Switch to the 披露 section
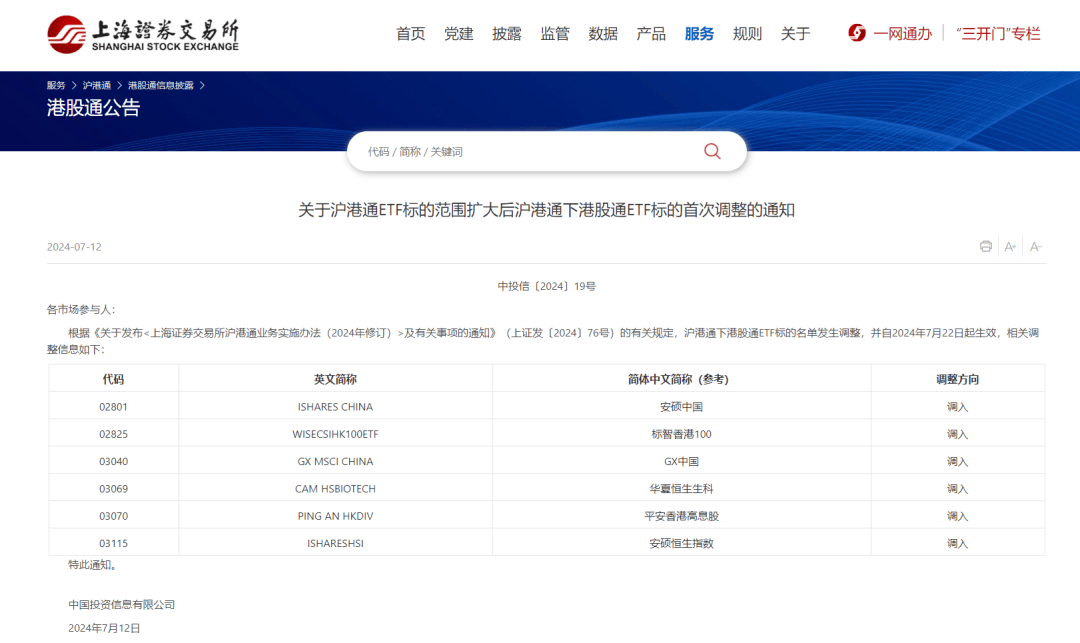 pos(507,33)
